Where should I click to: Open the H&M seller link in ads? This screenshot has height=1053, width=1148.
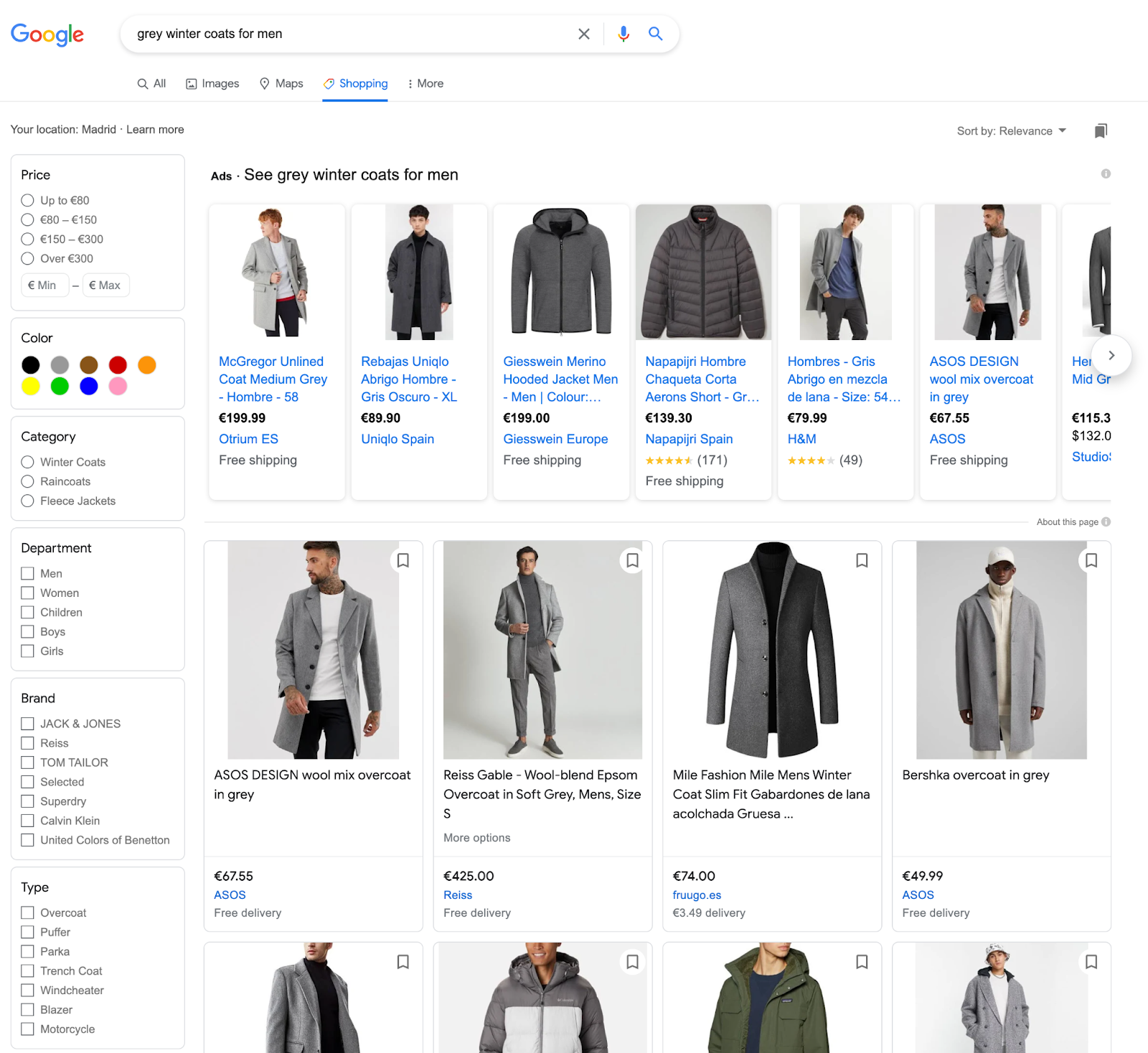(x=801, y=439)
